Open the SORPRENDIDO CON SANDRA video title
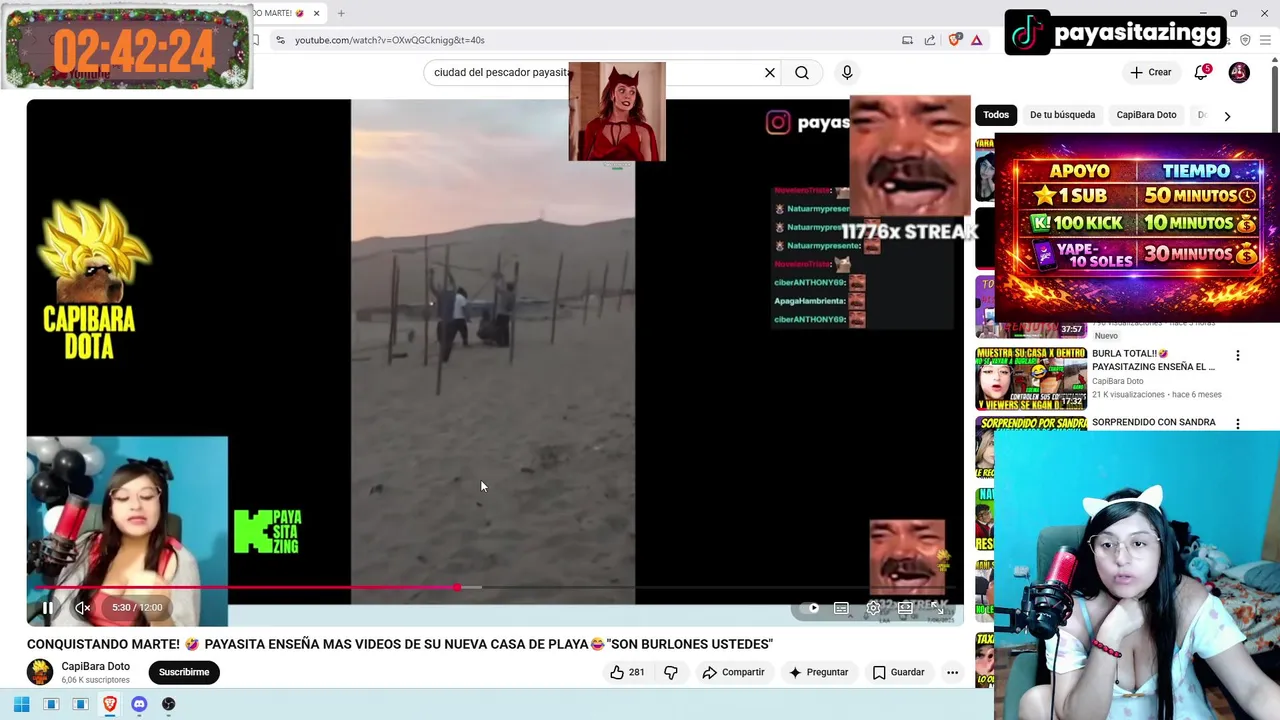 (1153, 422)
